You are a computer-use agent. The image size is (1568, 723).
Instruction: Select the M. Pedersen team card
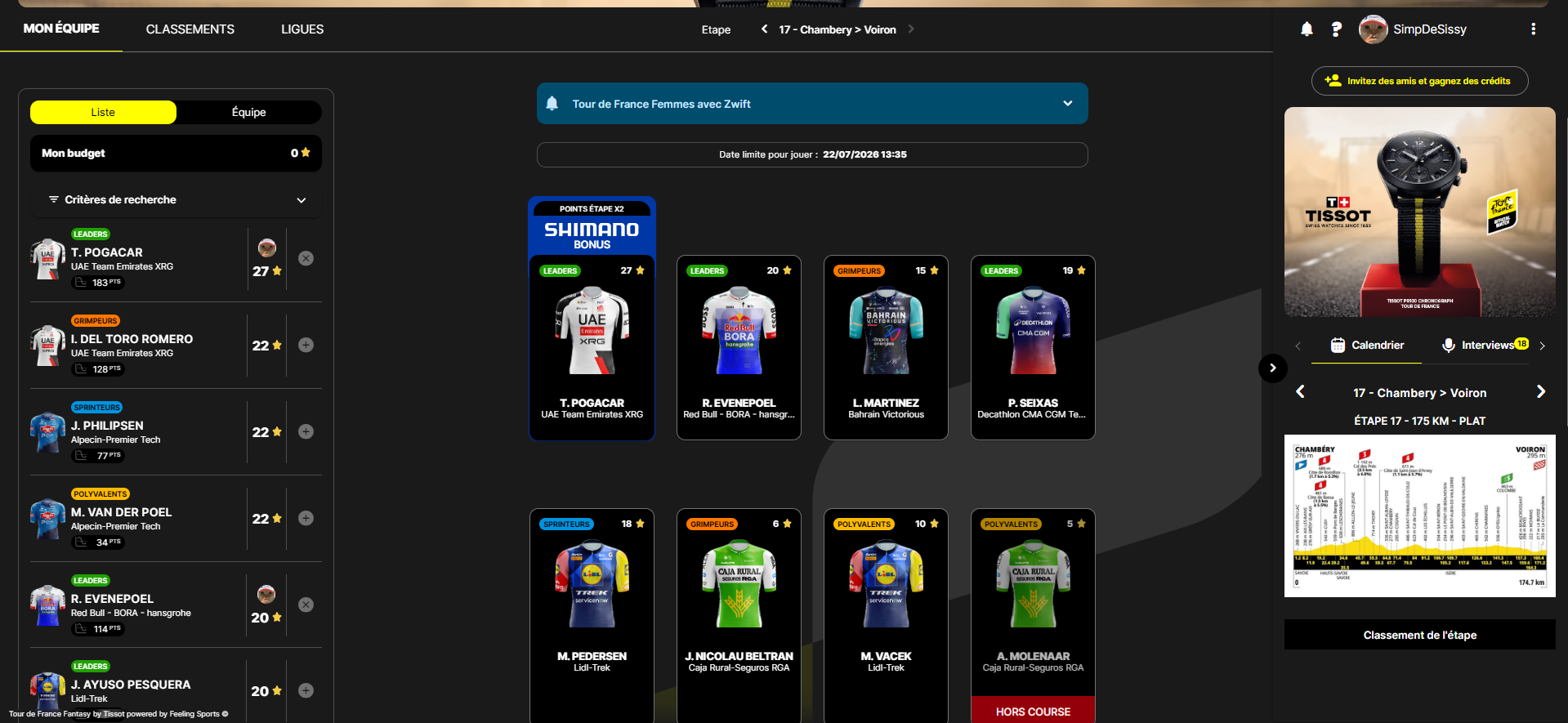592,616
